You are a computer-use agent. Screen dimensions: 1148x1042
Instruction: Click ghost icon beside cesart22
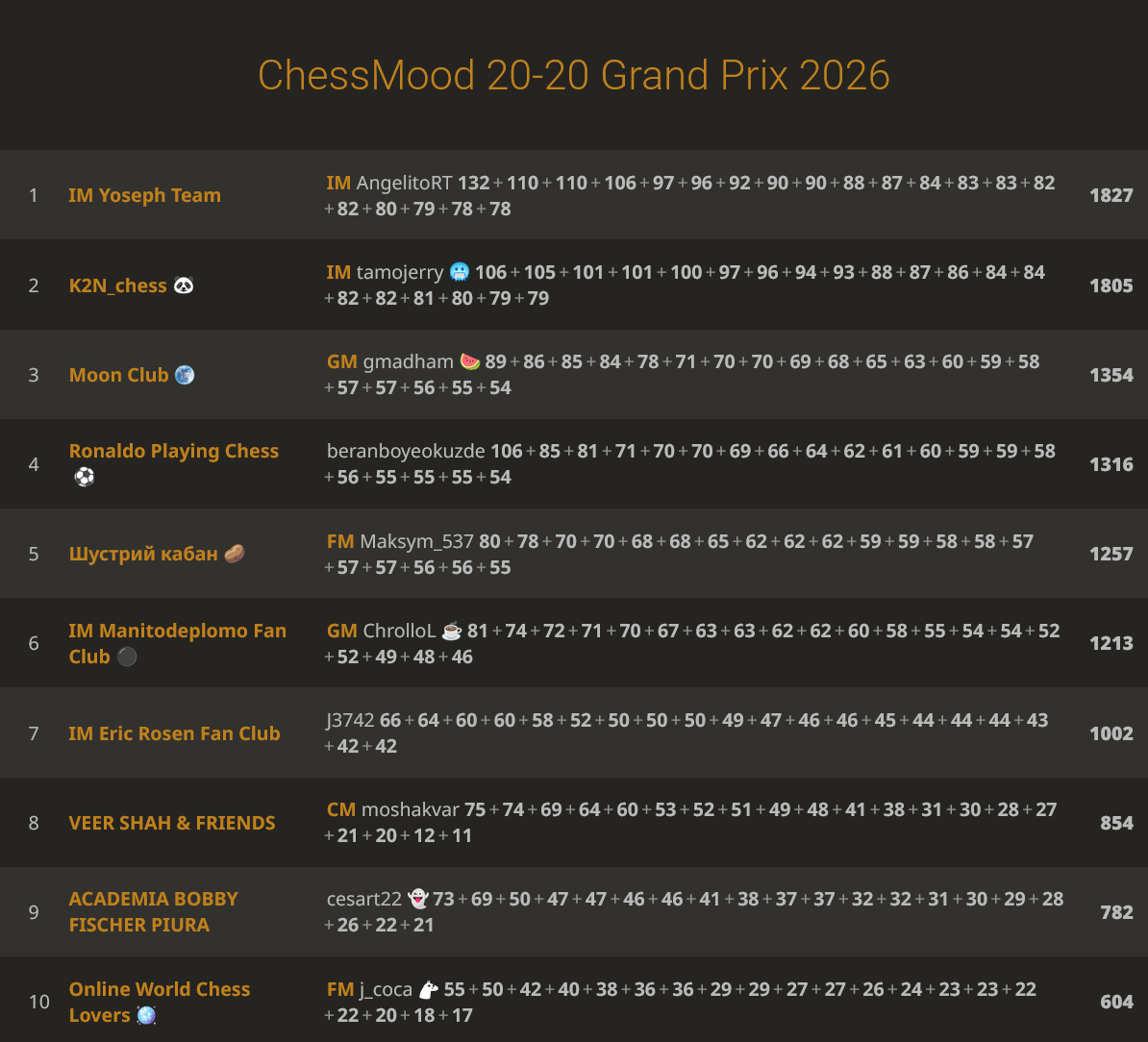pos(417,899)
